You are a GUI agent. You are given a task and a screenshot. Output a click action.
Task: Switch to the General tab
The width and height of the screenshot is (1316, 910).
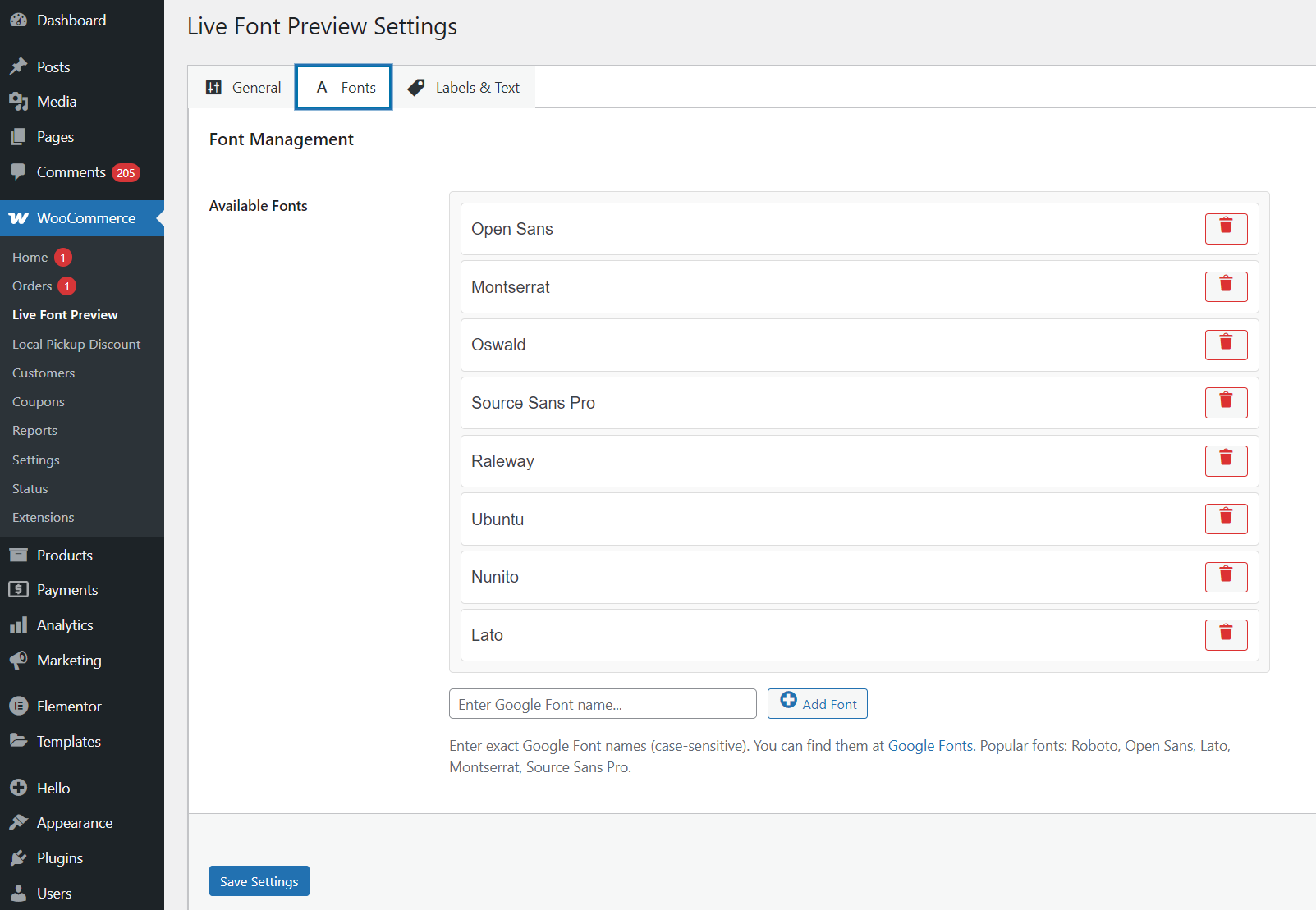pos(241,87)
